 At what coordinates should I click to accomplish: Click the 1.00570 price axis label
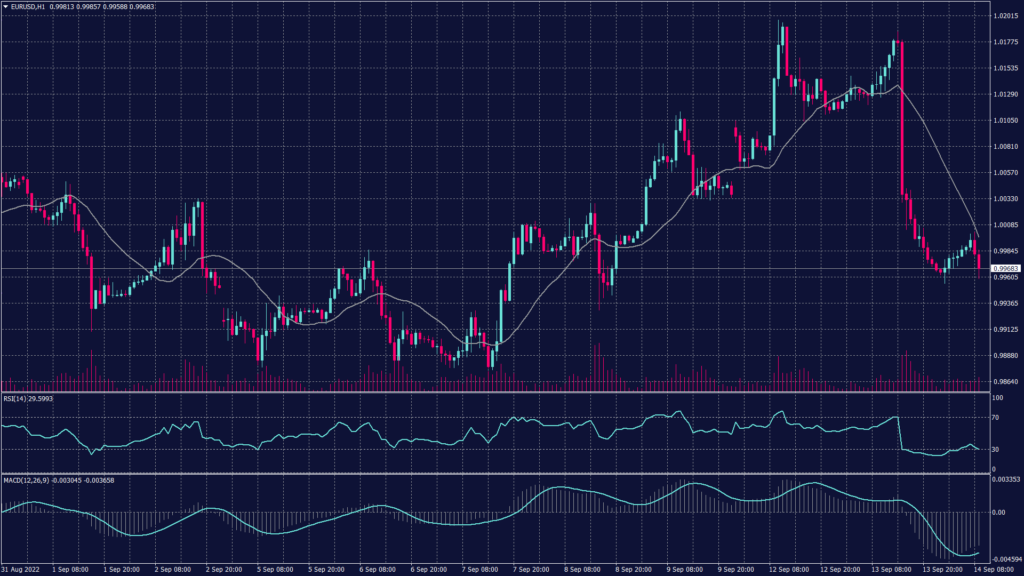(1004, 173)
